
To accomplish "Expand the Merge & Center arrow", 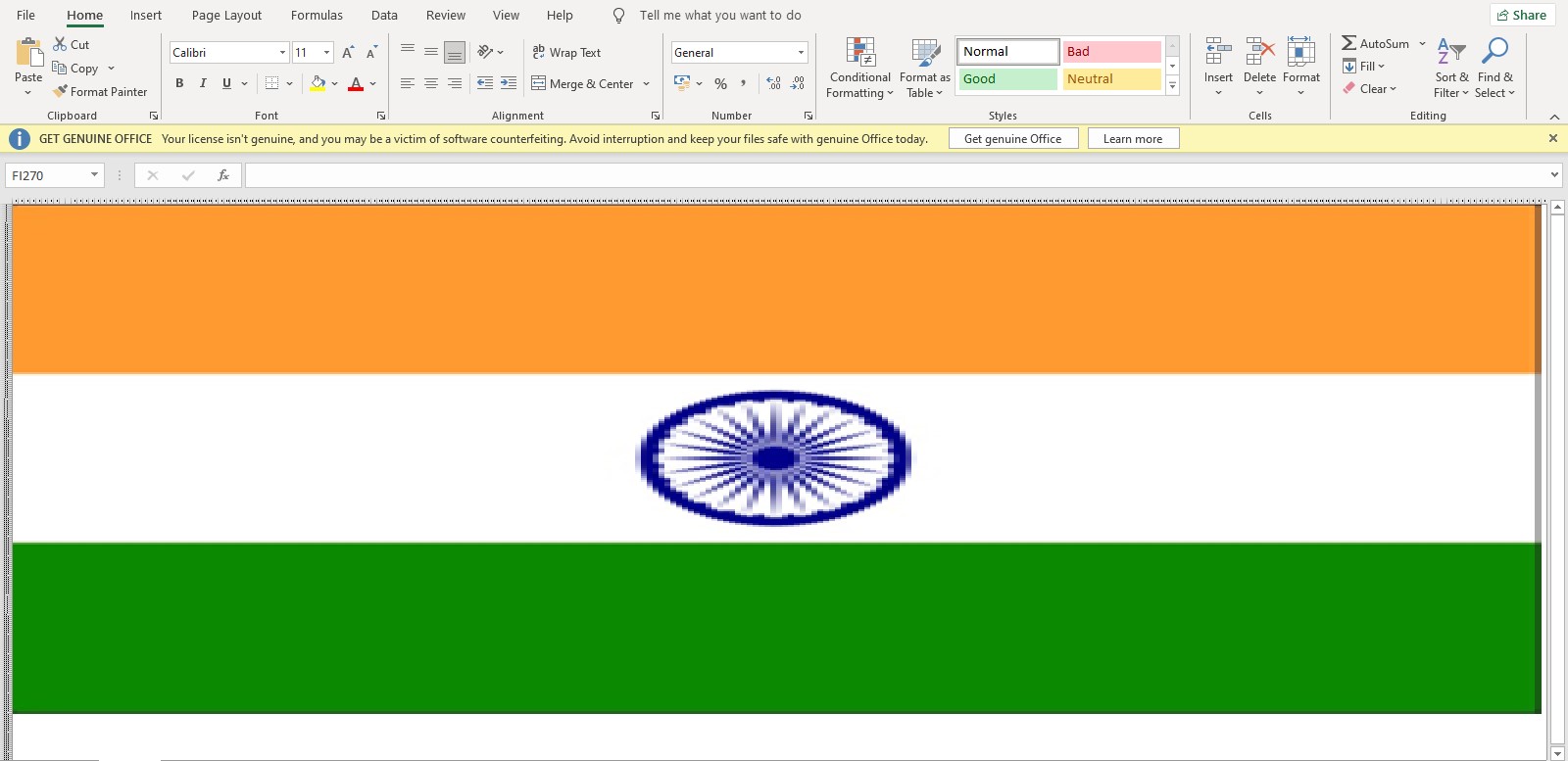I will 647,83.
